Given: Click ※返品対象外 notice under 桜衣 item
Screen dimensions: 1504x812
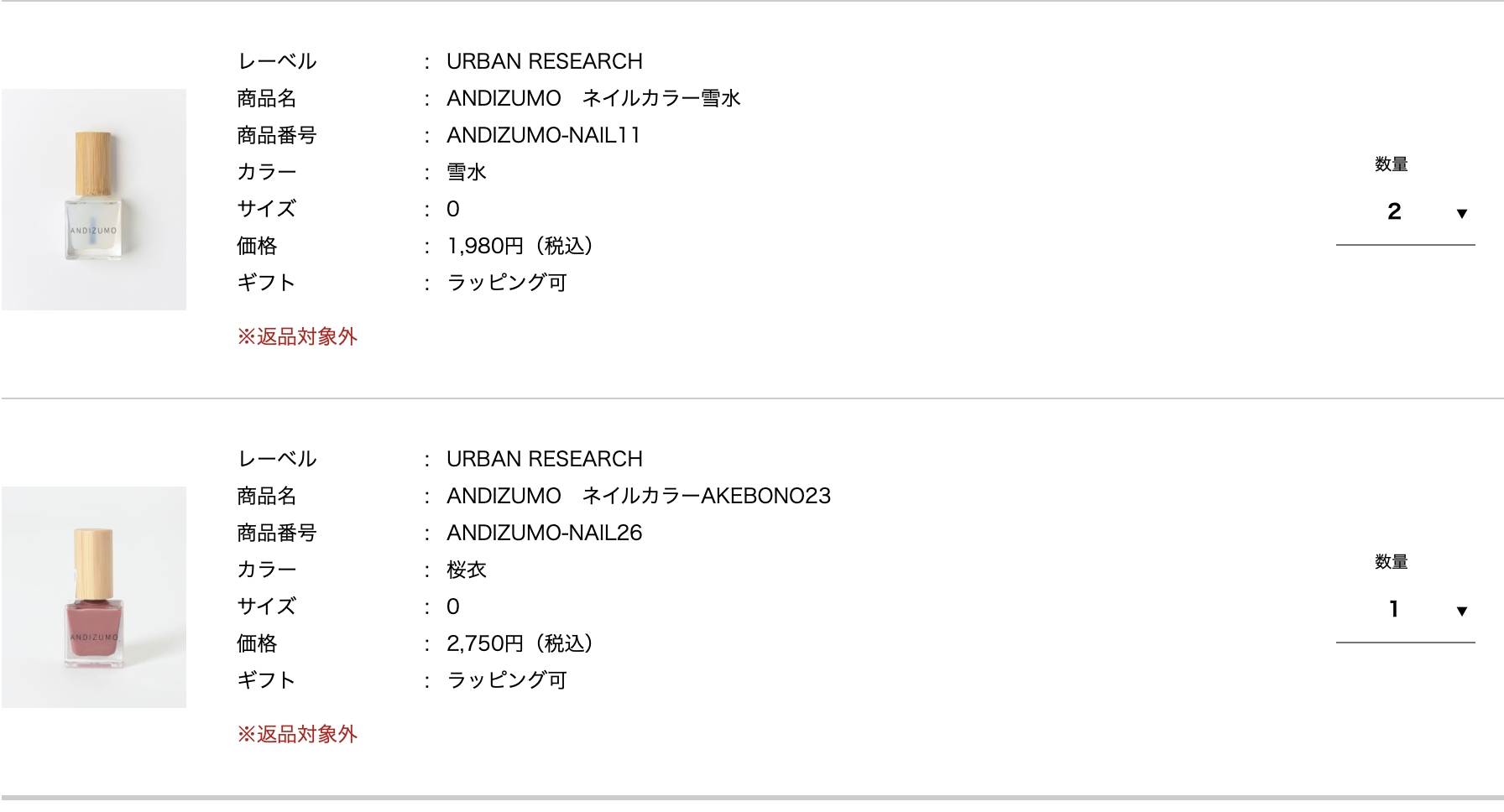Looking at the screenshot, I should [x=297, y=735].
